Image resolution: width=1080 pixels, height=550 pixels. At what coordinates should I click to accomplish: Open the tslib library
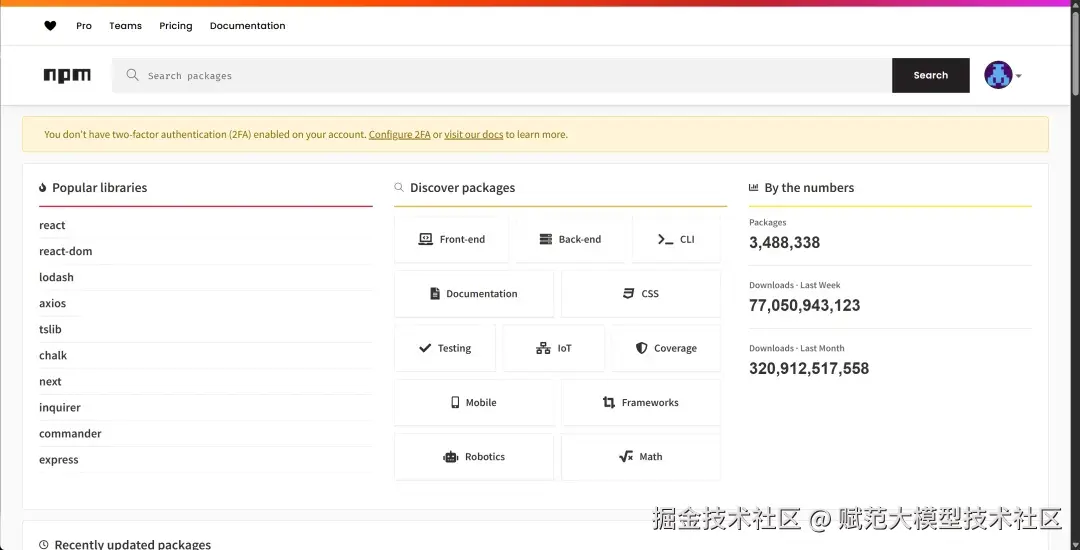click(x=50, y=330)
